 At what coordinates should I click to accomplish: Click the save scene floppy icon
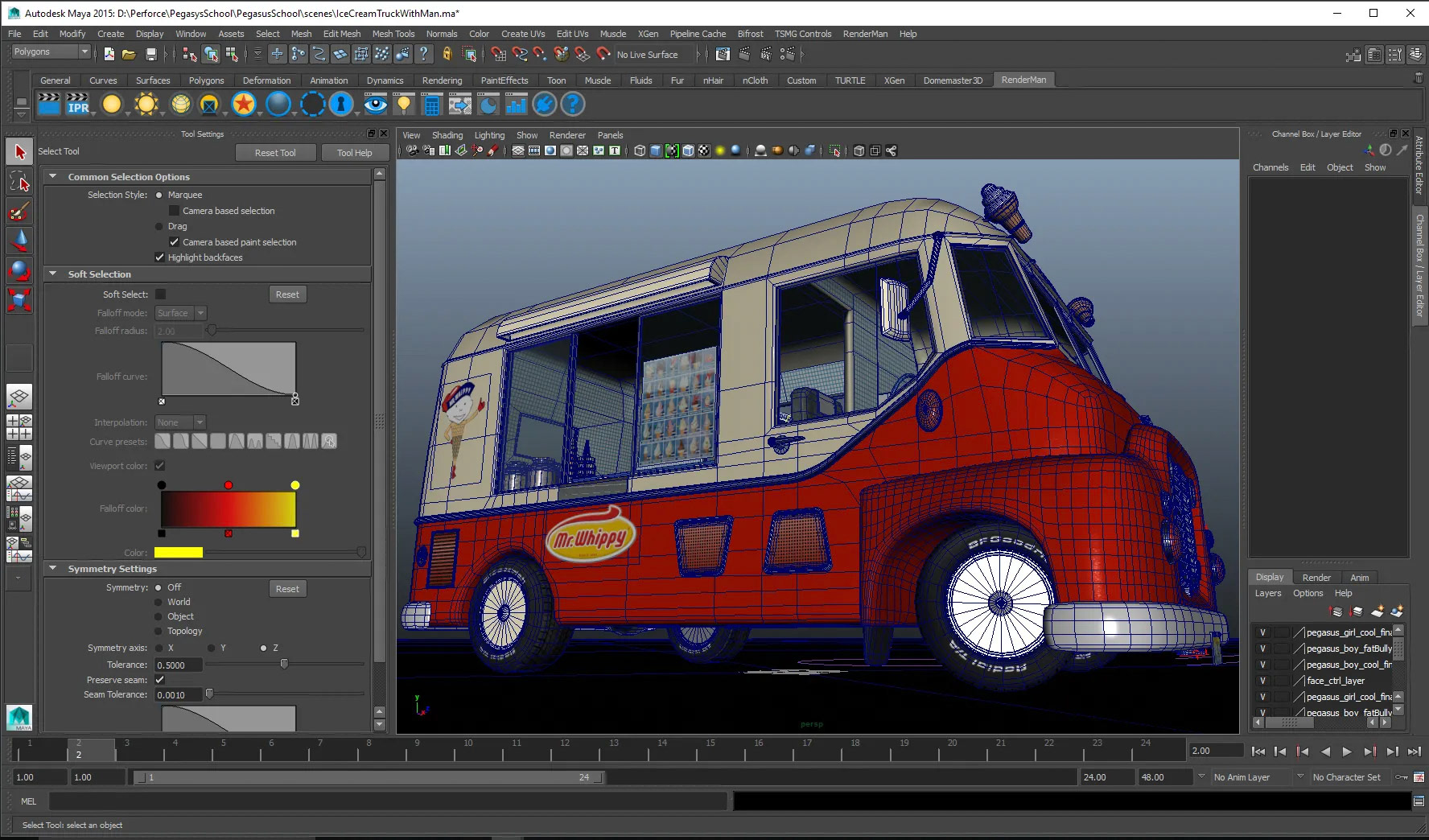[150, 54]
